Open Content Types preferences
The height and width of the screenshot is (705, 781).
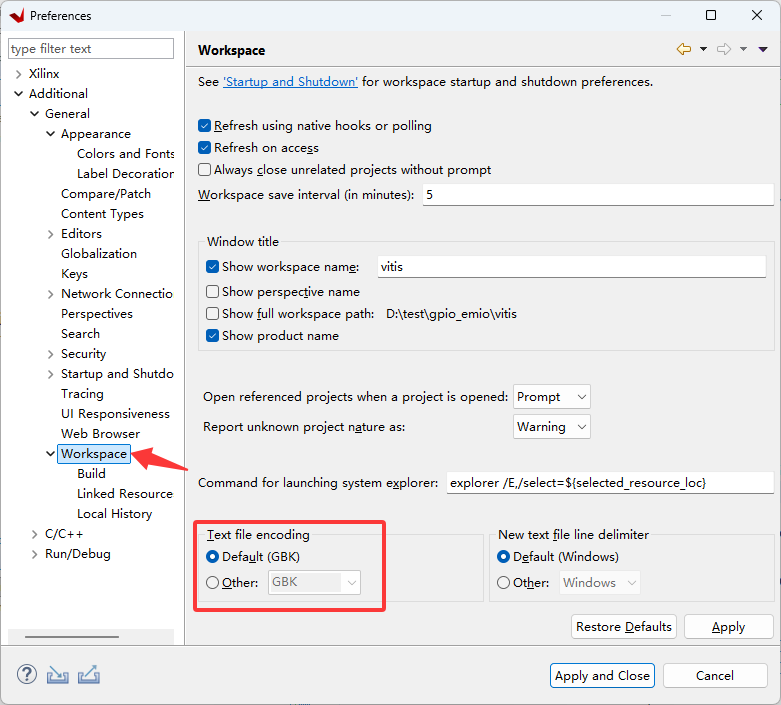[x=102, y=214]
